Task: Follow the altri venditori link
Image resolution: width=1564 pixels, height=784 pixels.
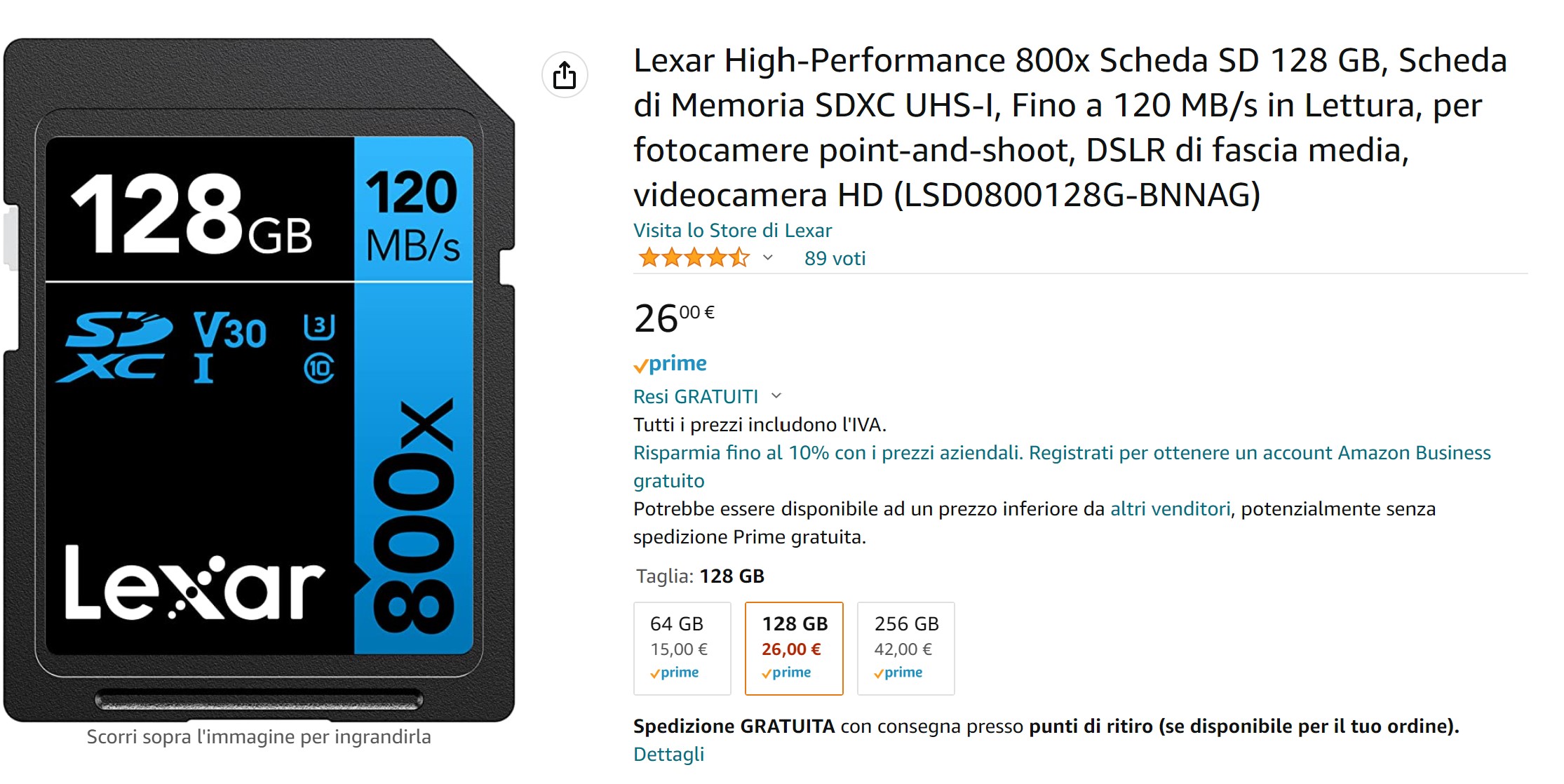Action: [x=1170, y=509]
